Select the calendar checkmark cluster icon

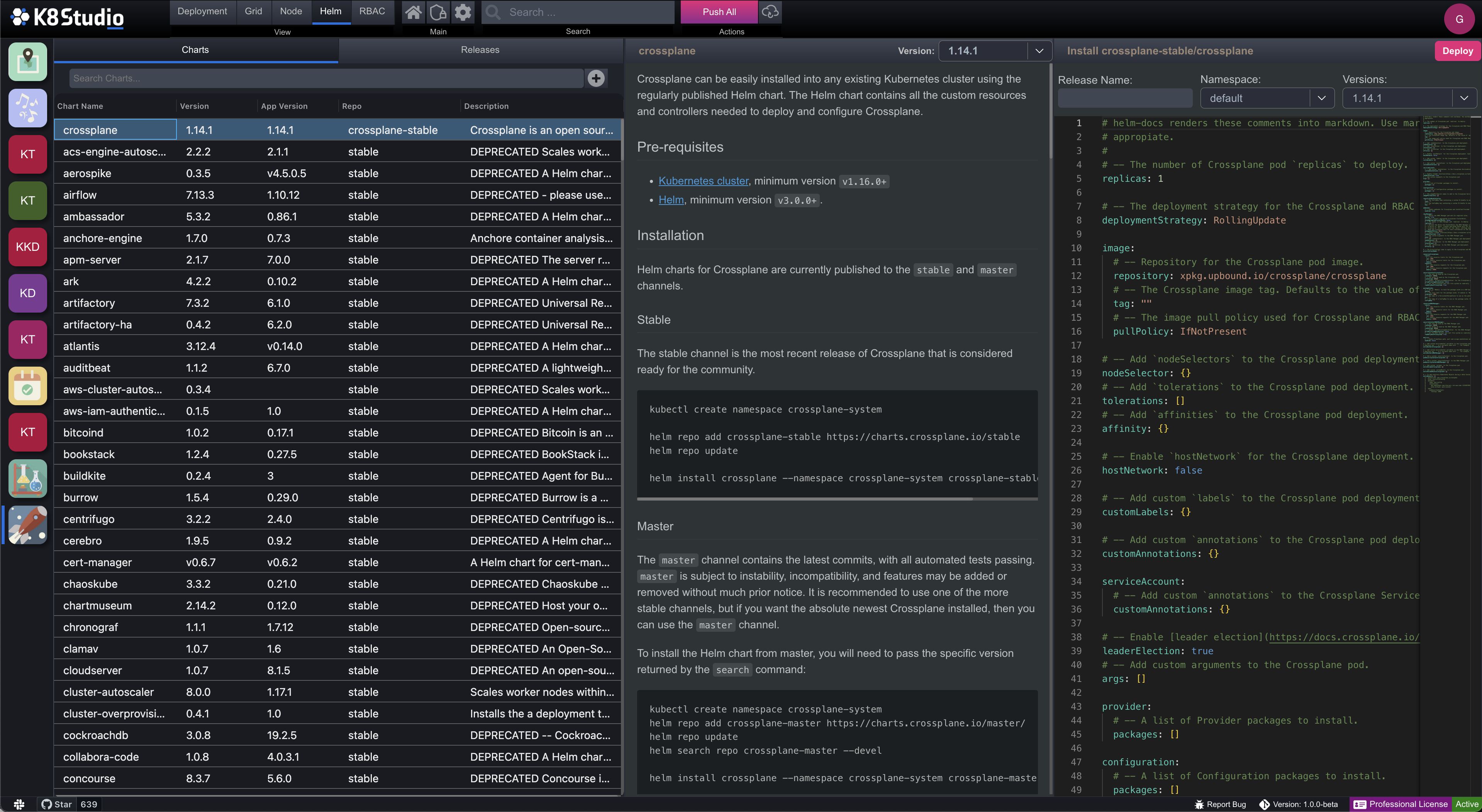coord(28,386)
